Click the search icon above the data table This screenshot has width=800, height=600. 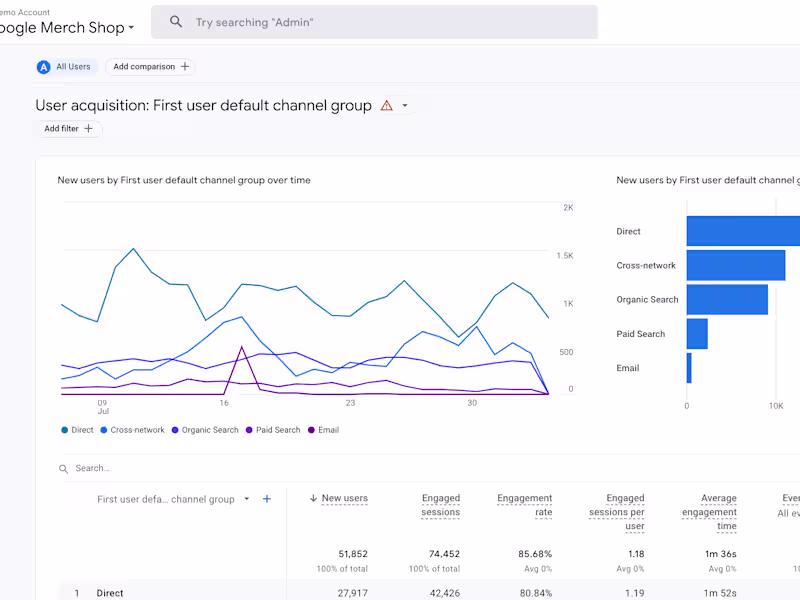[62, 468]
